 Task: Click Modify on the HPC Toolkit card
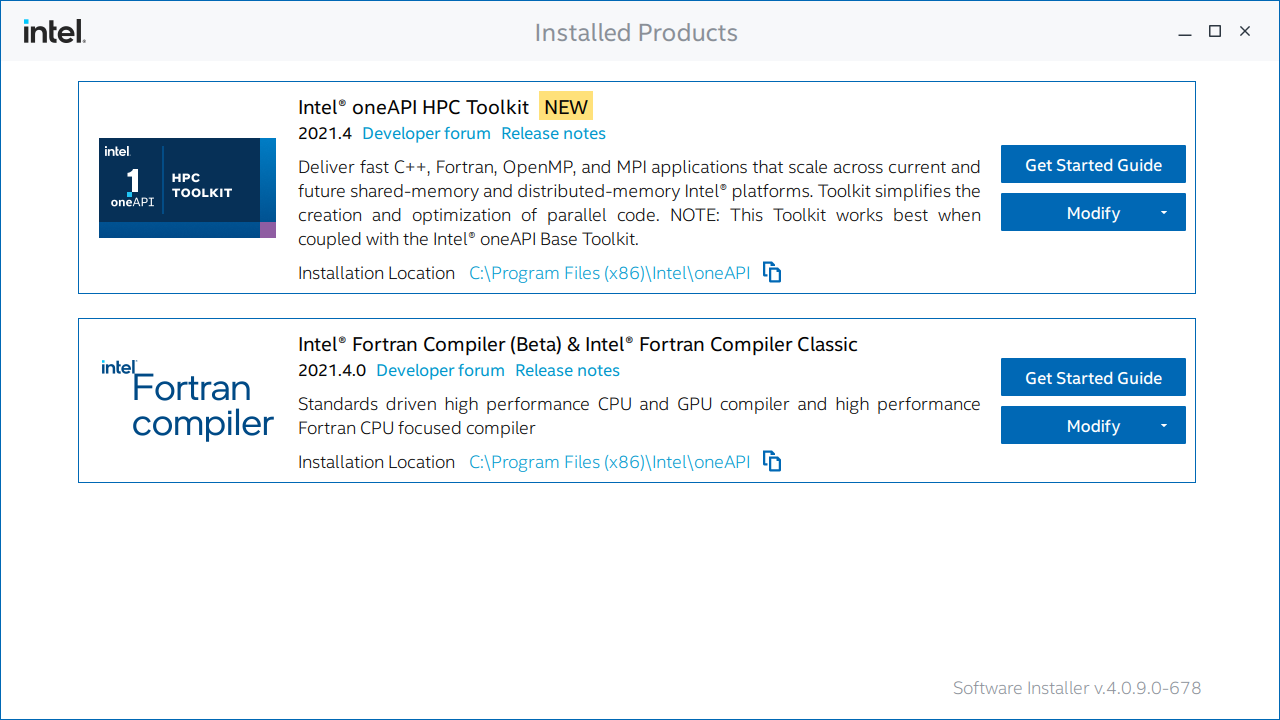pos(1085,212)
